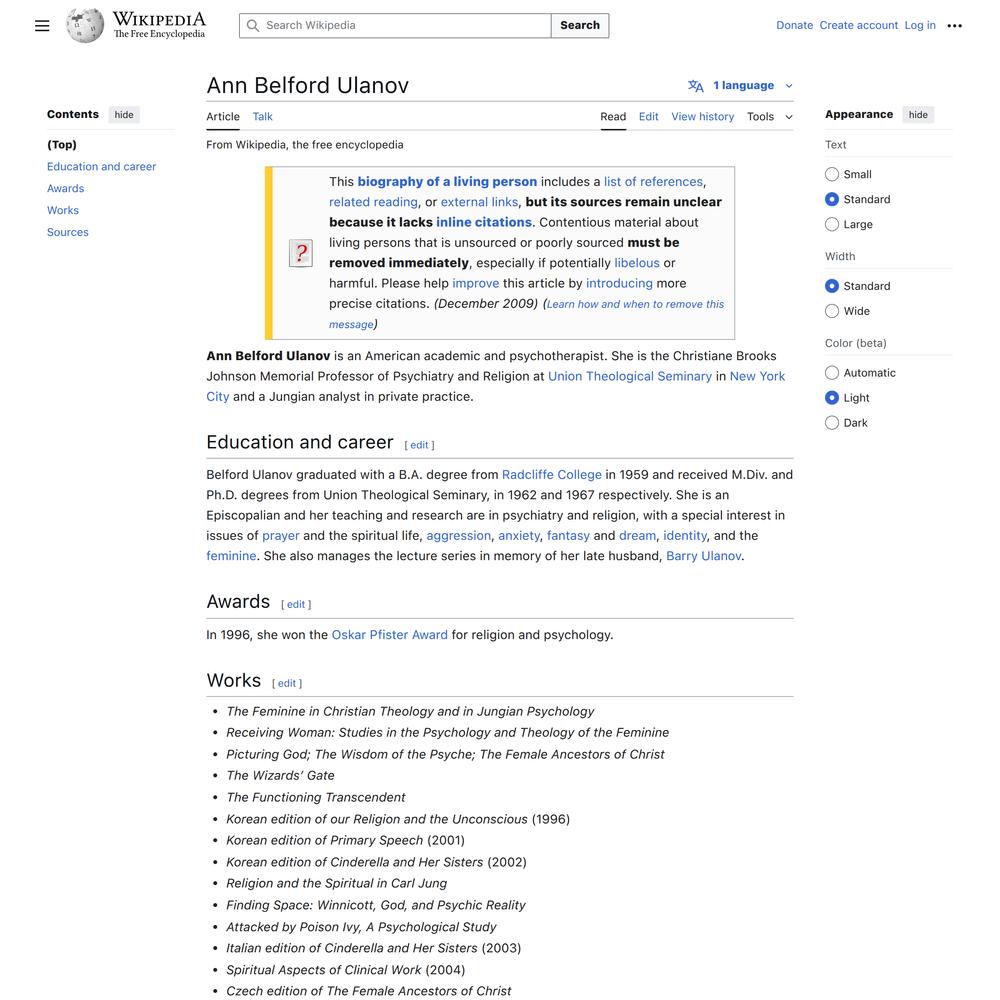Image resolution: width=1000 pixels, height=1000 pixels.
Task: Select Dark color mode
Action: [x=832, y=422]
